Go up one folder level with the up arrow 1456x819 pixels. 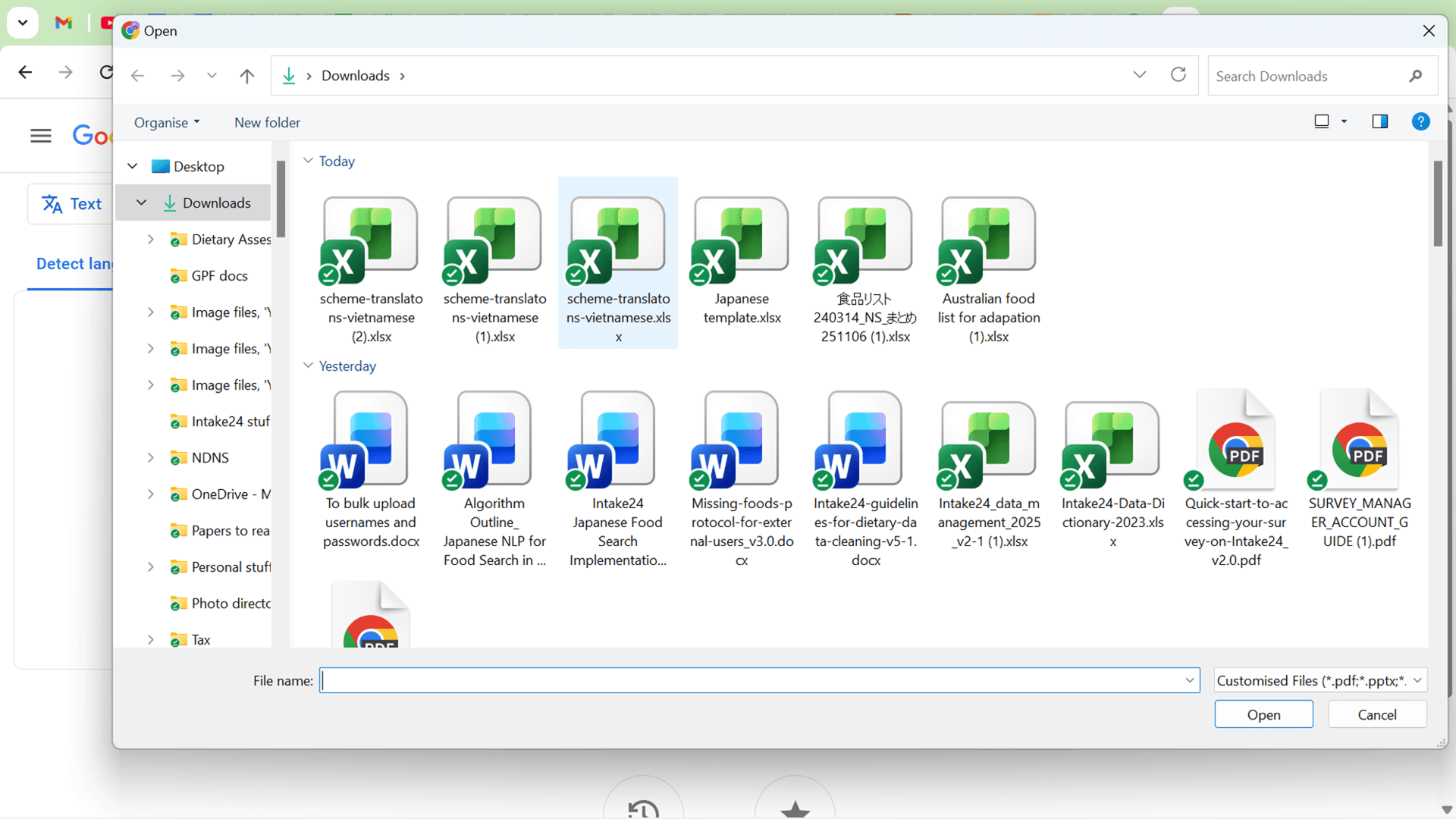click(x=246, y=76)
